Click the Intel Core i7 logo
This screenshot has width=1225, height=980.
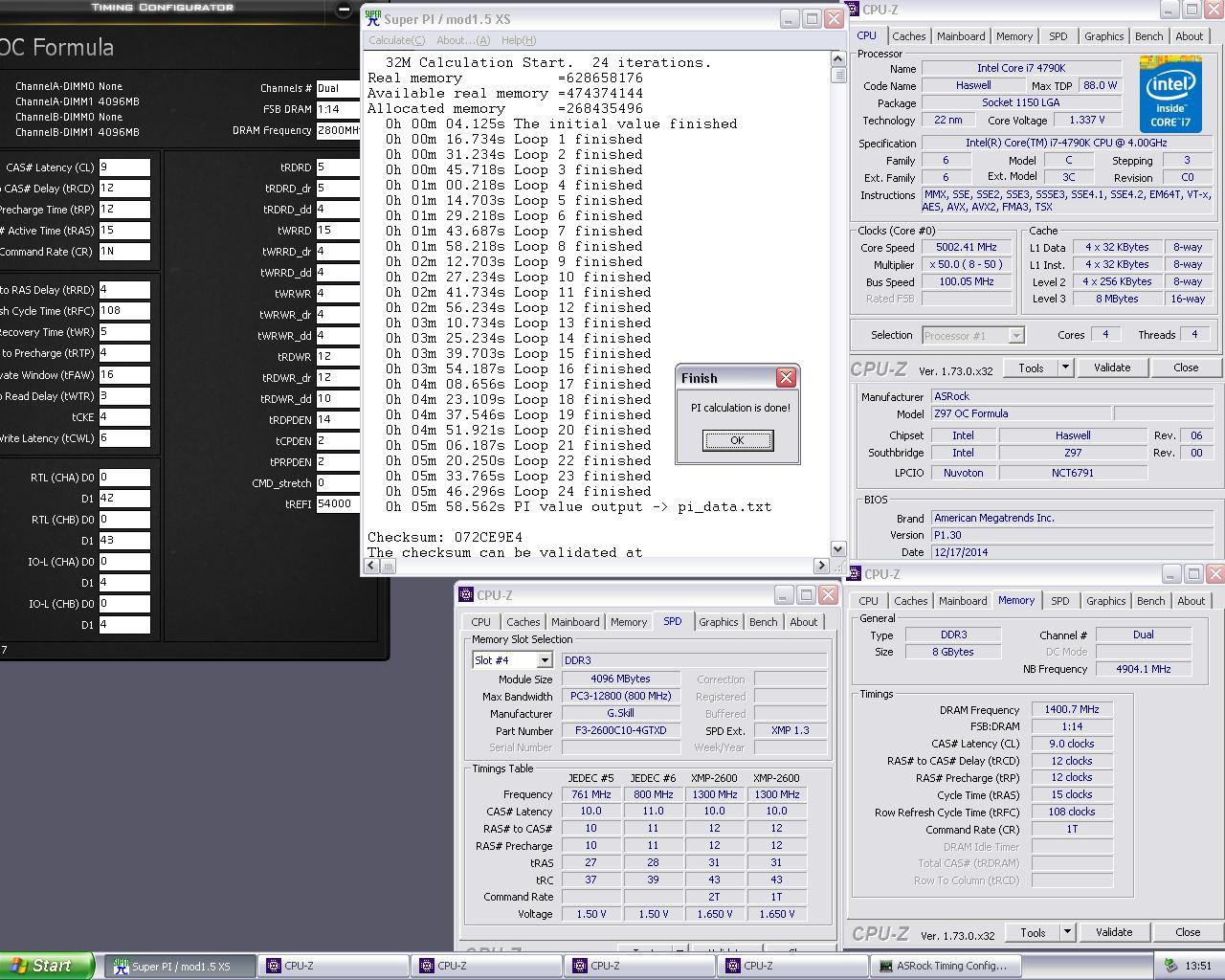(1170, 94)
